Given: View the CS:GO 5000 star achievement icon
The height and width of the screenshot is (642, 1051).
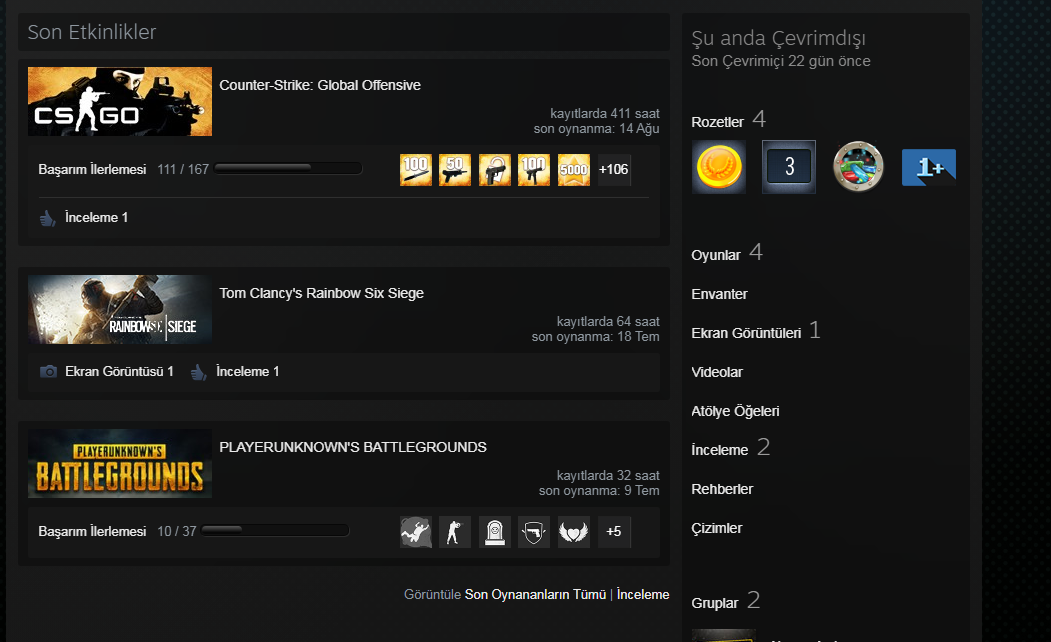Looking at the screenshot, I should pyautogui.click(x=574, y=170).
